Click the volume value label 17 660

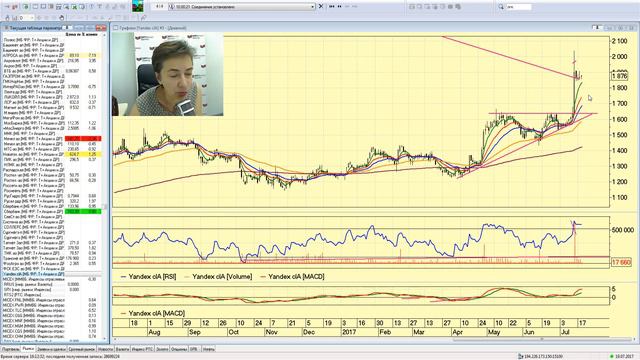pos(621,262)
